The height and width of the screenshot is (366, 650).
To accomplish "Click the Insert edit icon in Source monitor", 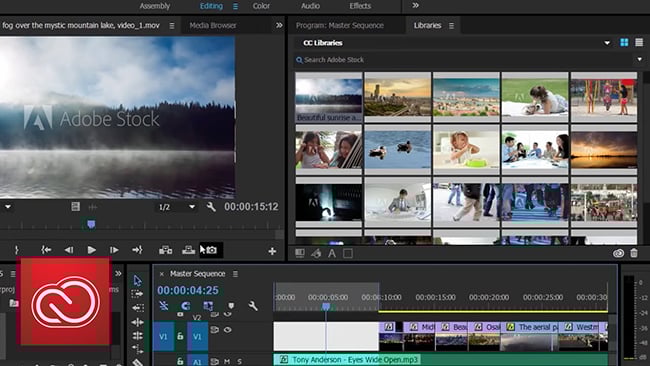I will click(165, 250).
